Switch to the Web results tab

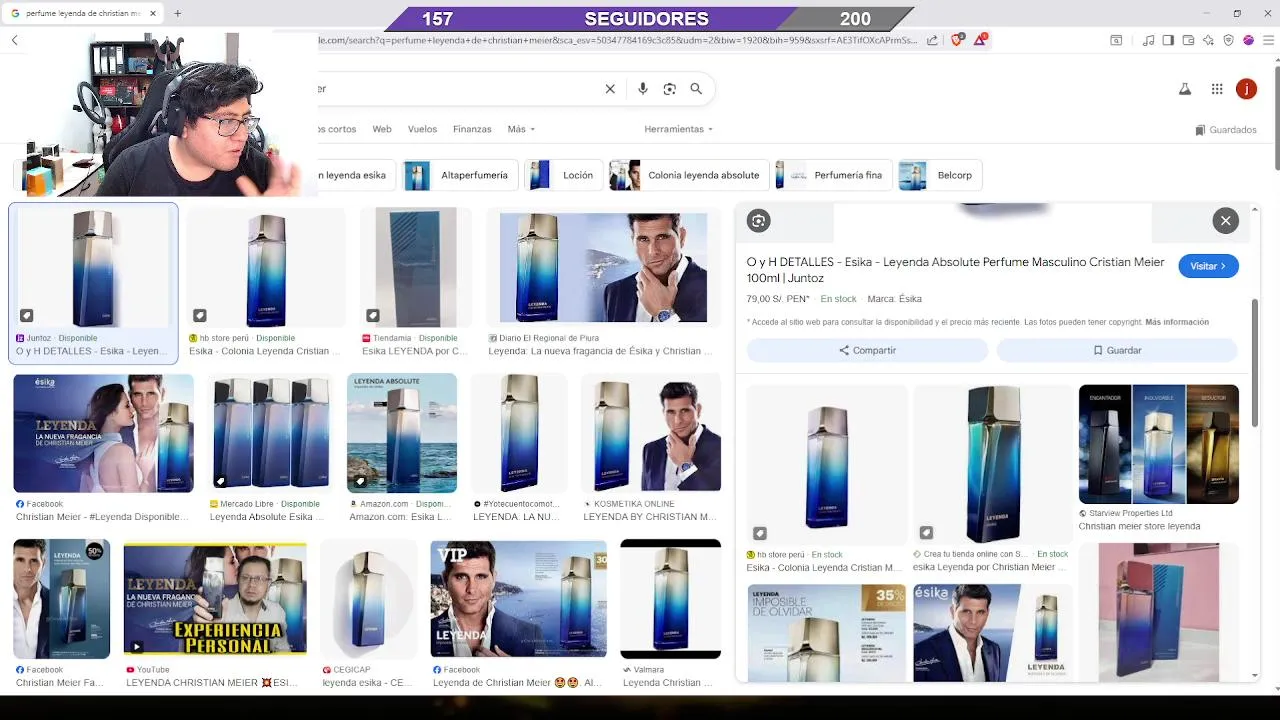[382, 129]
